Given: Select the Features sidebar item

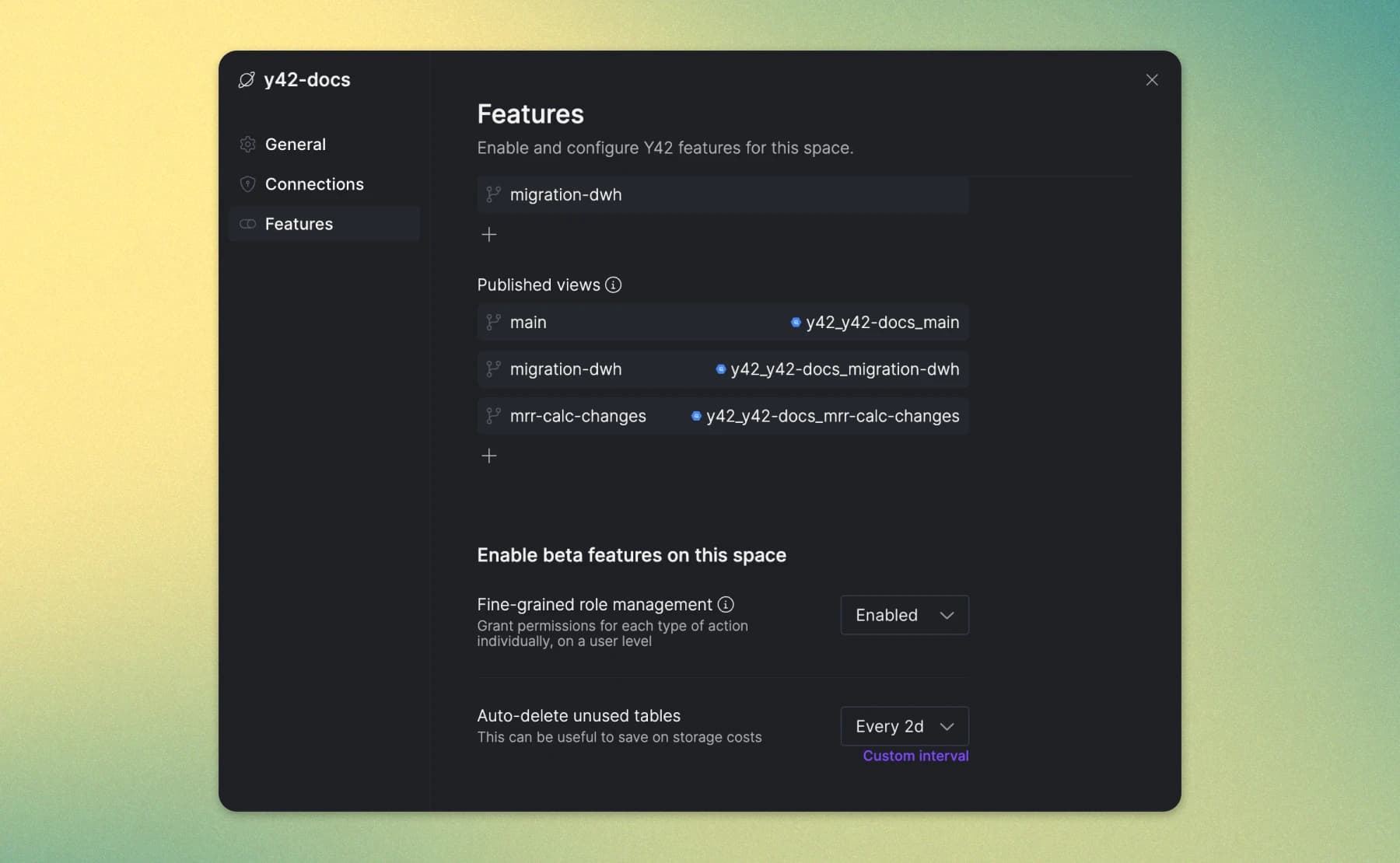Looking at the screenshot, I should click(x=325, y=224).
